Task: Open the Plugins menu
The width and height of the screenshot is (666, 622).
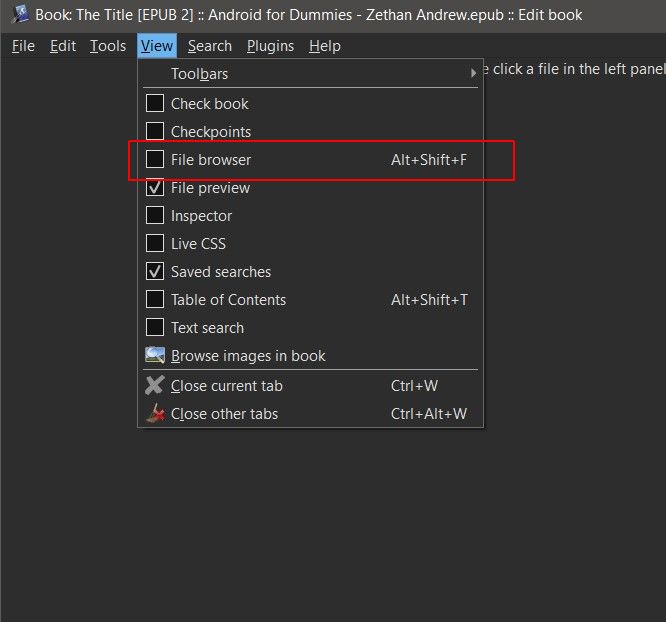Action: click(x=271, y=46)
